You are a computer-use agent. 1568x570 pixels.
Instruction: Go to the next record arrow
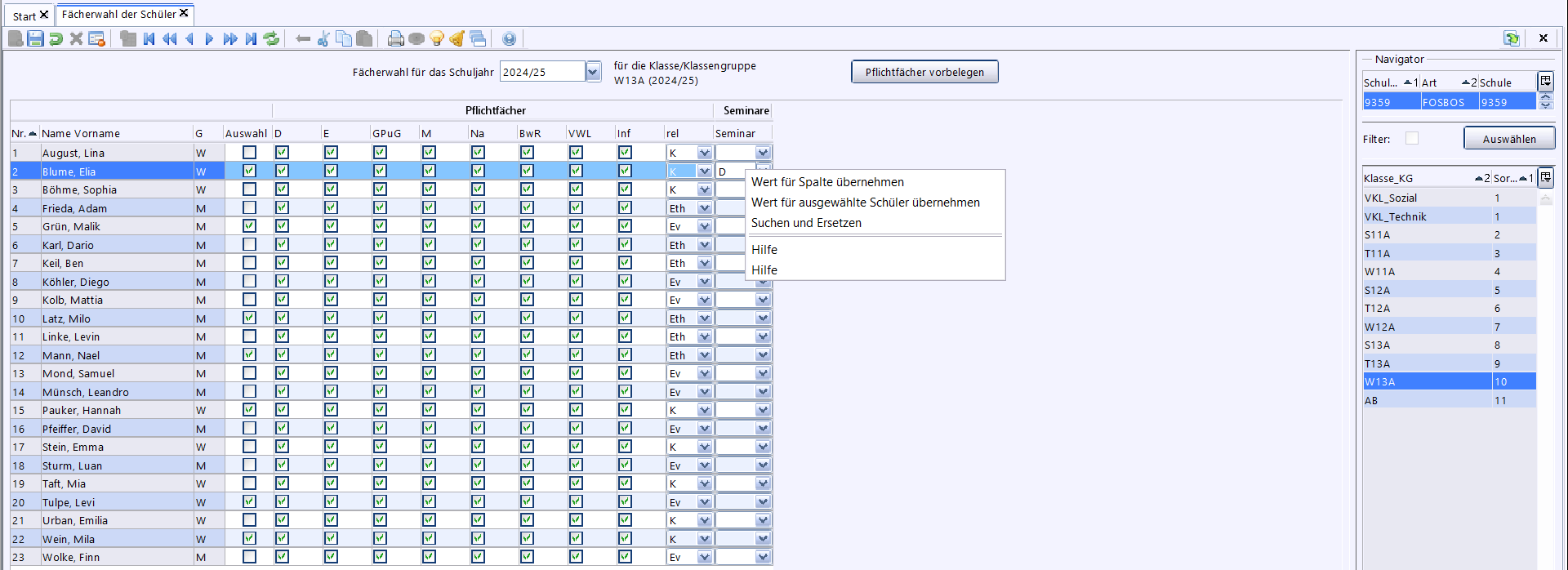210,38
